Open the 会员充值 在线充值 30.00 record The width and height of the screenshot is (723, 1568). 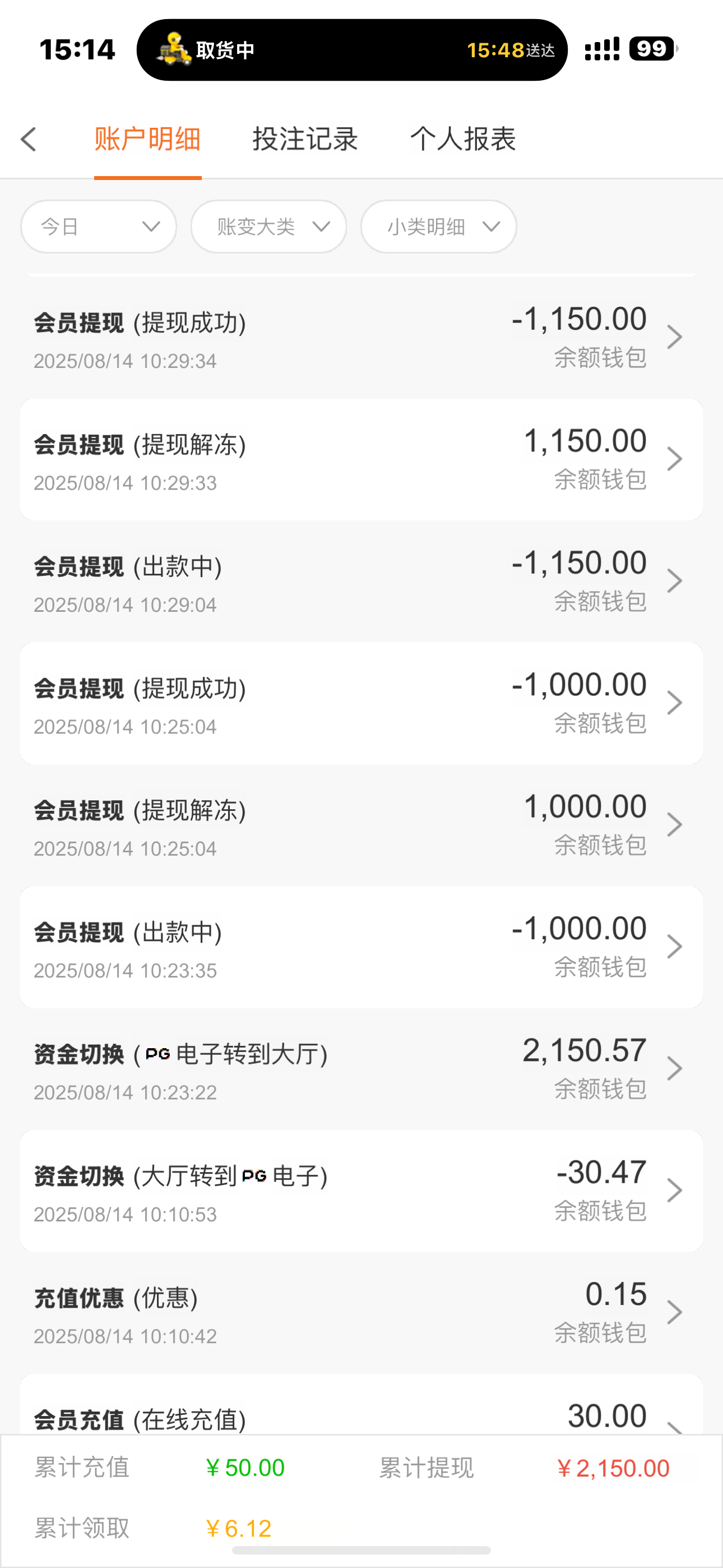[x=361, y=1417]
